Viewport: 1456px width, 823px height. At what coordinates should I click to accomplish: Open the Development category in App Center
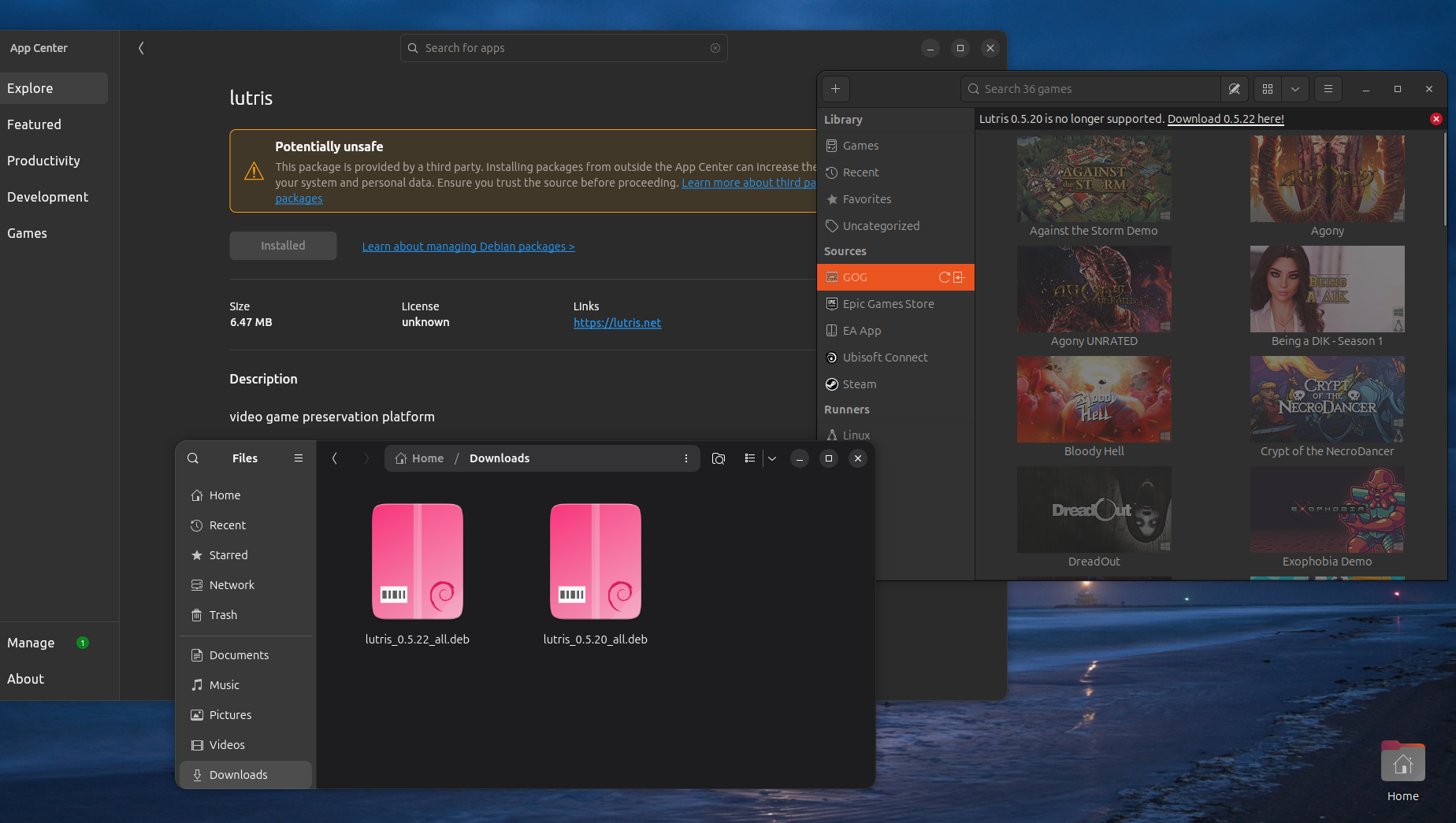54,197
